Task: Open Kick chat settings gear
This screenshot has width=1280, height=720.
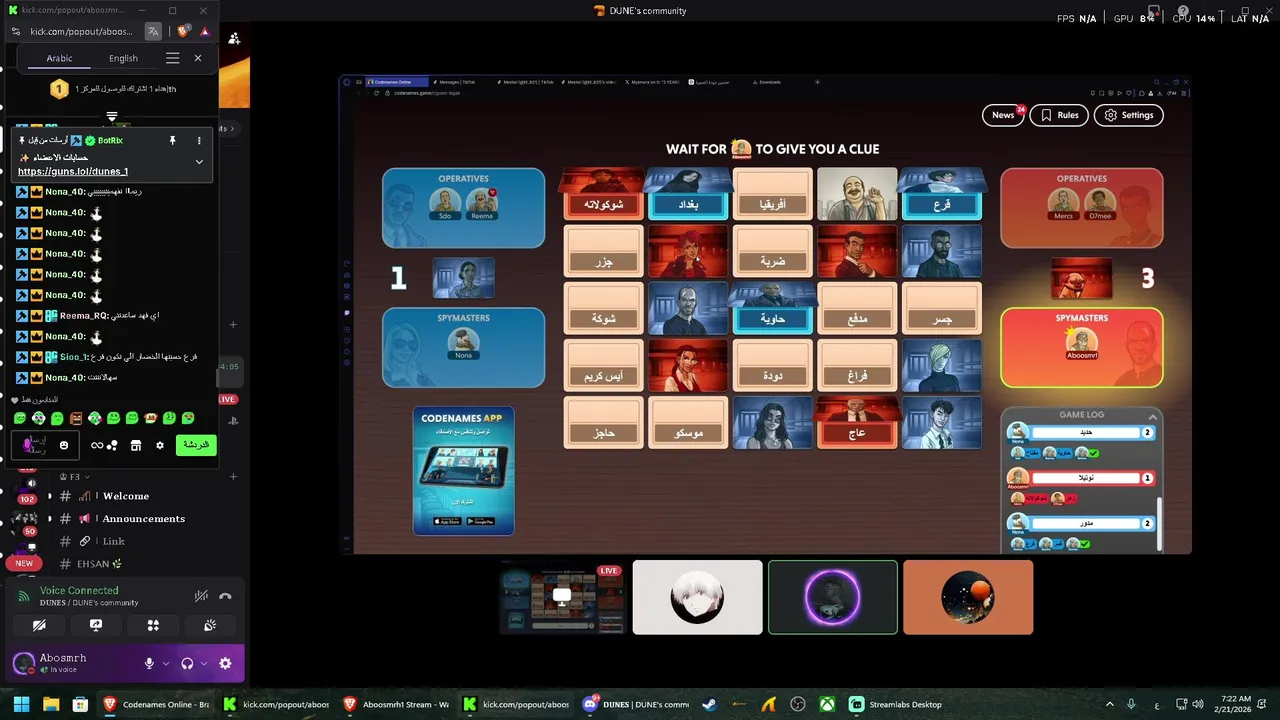Action: tap(160, 445)
